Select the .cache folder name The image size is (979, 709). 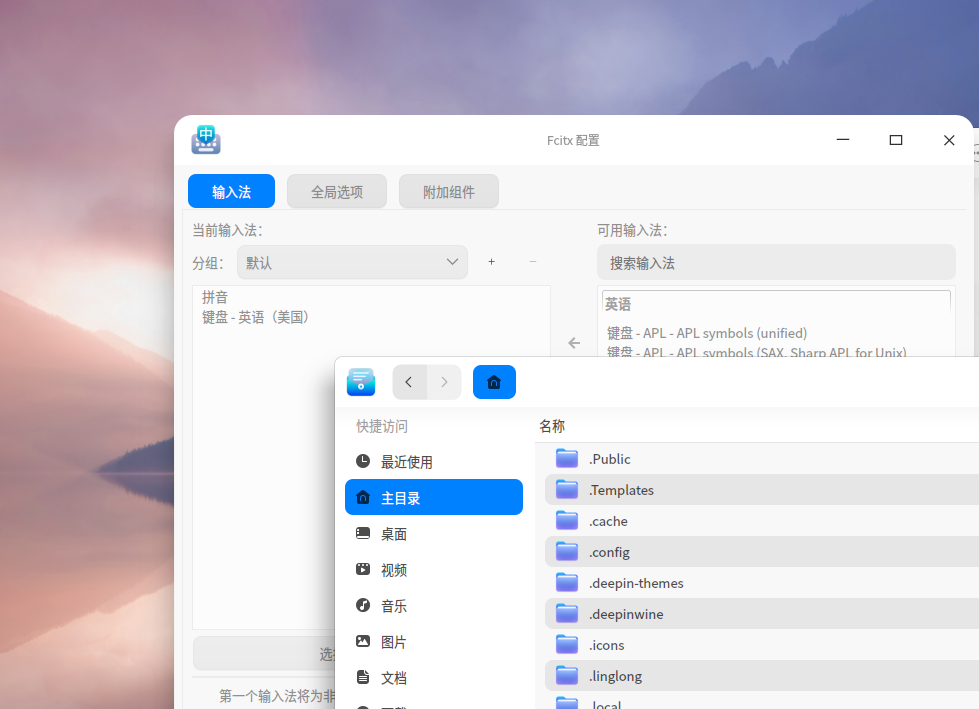coord(608,521)
